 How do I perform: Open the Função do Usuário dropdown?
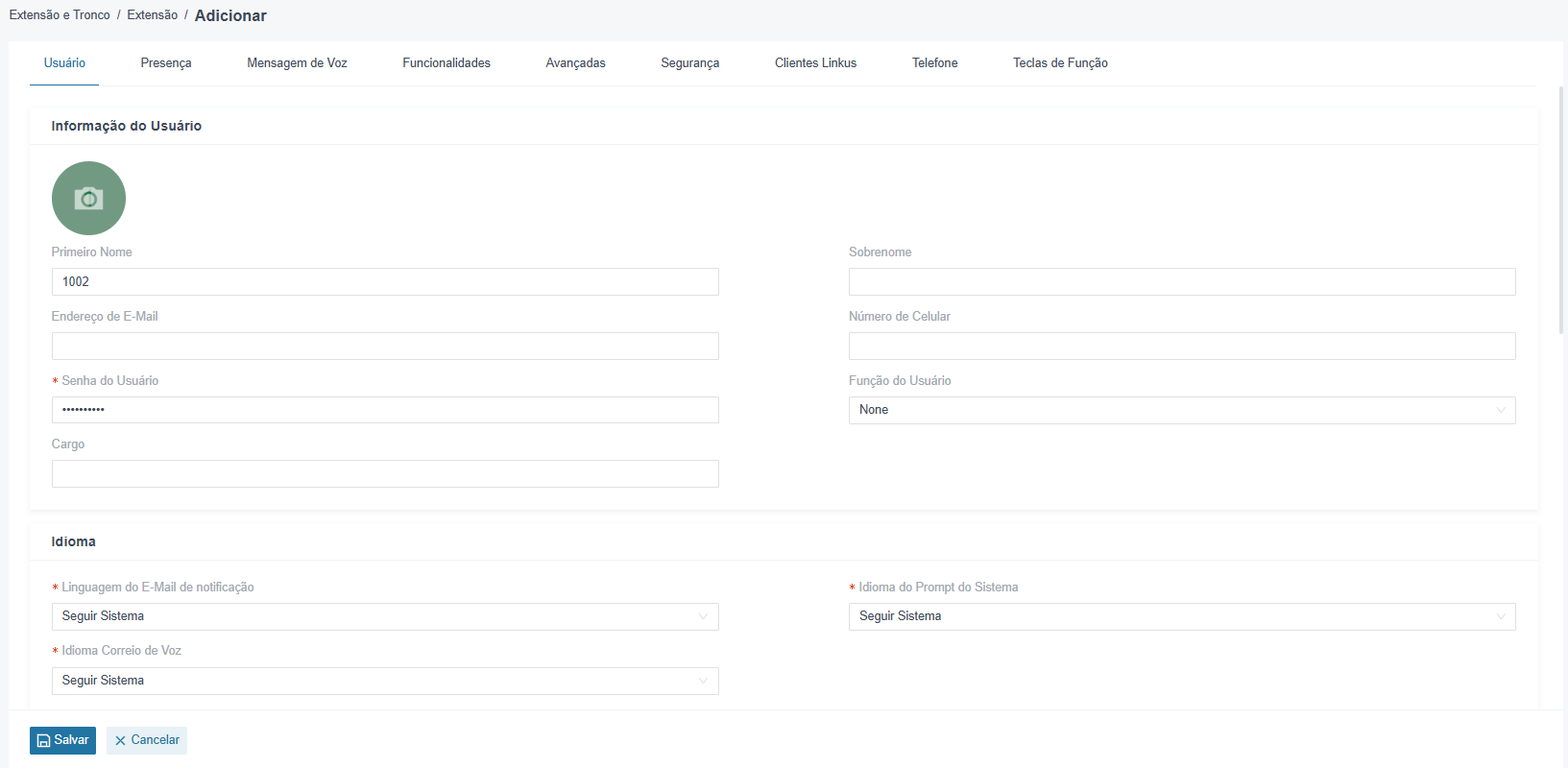1182,410
